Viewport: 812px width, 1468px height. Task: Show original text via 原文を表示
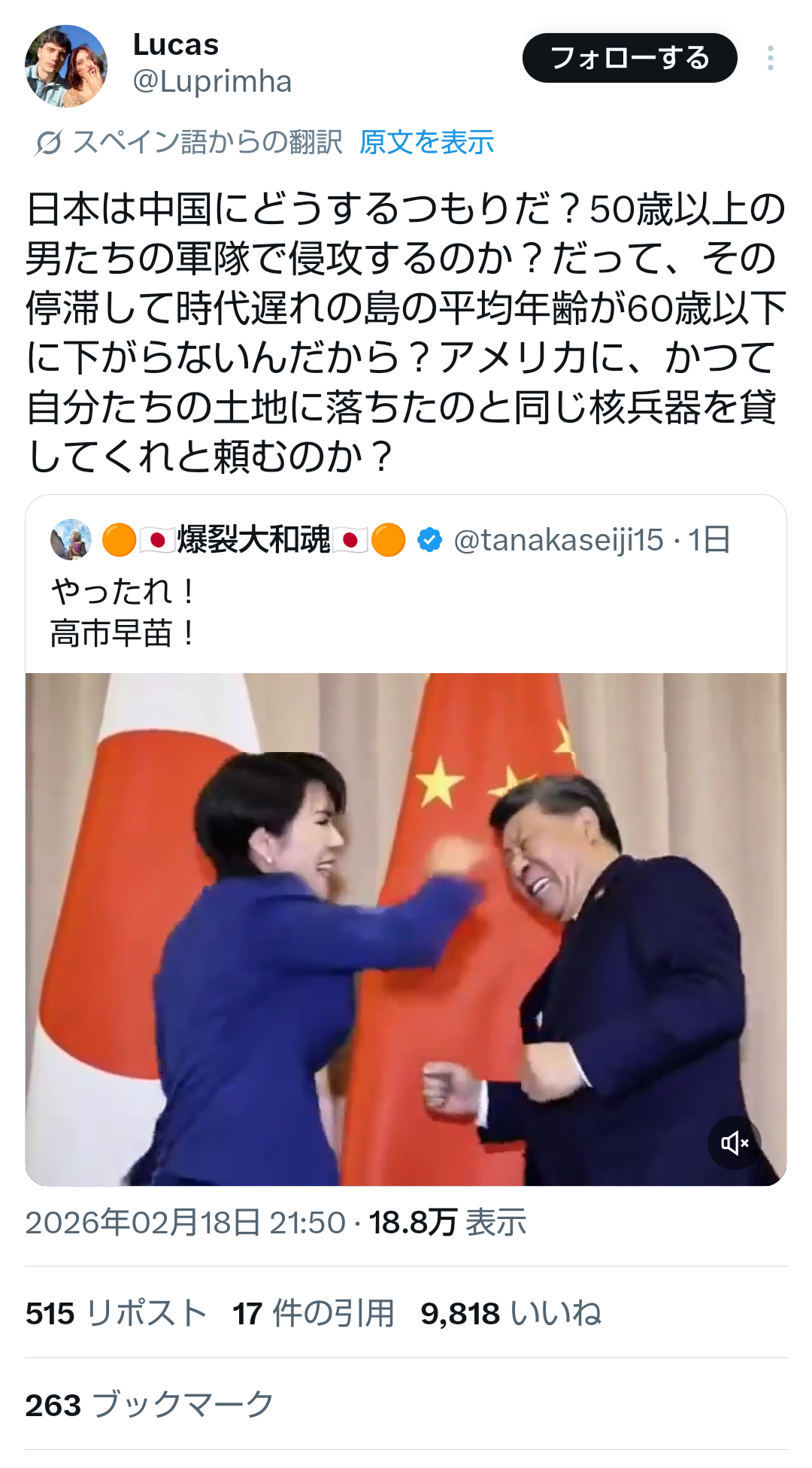[x=426, y=142]
